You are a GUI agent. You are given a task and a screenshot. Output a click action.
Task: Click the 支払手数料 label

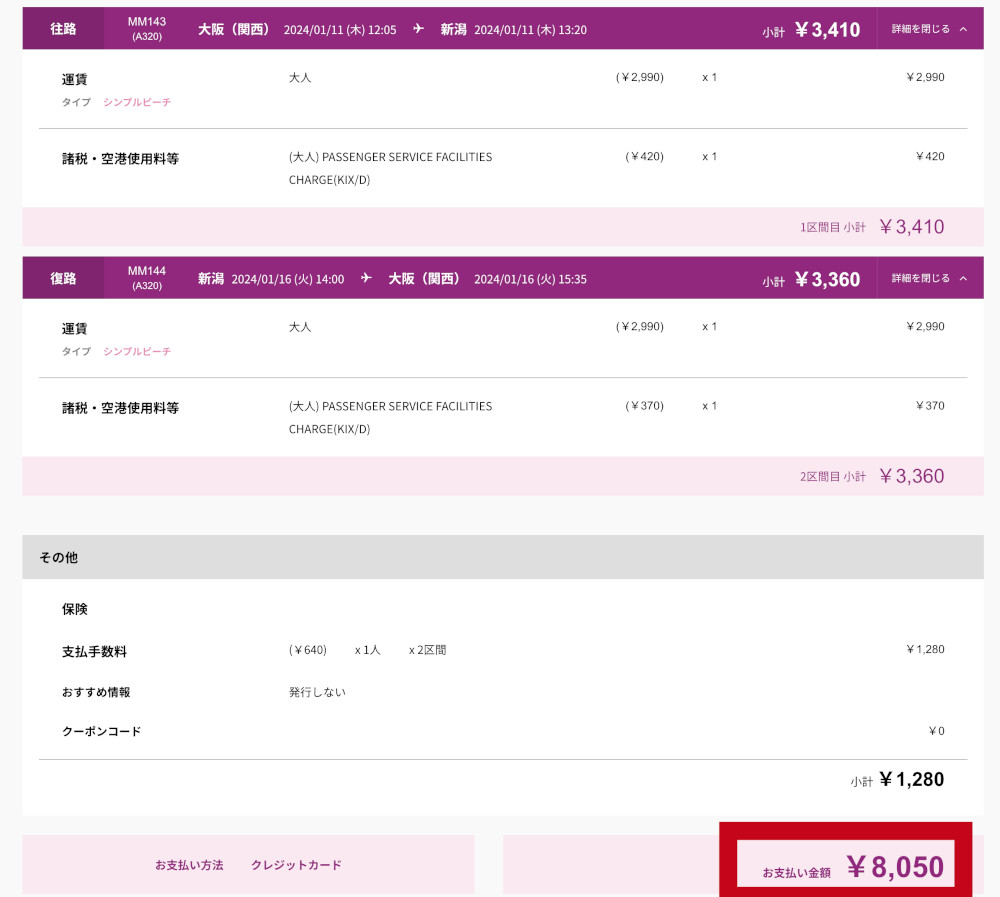(94, 651)
